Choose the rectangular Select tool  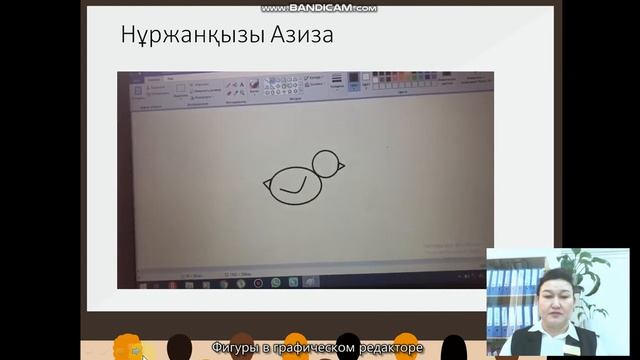click(x=180, y=88)
